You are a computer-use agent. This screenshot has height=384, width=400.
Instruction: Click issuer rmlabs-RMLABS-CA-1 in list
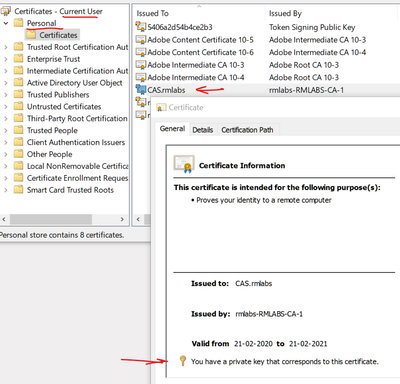(x=306, y=90)
